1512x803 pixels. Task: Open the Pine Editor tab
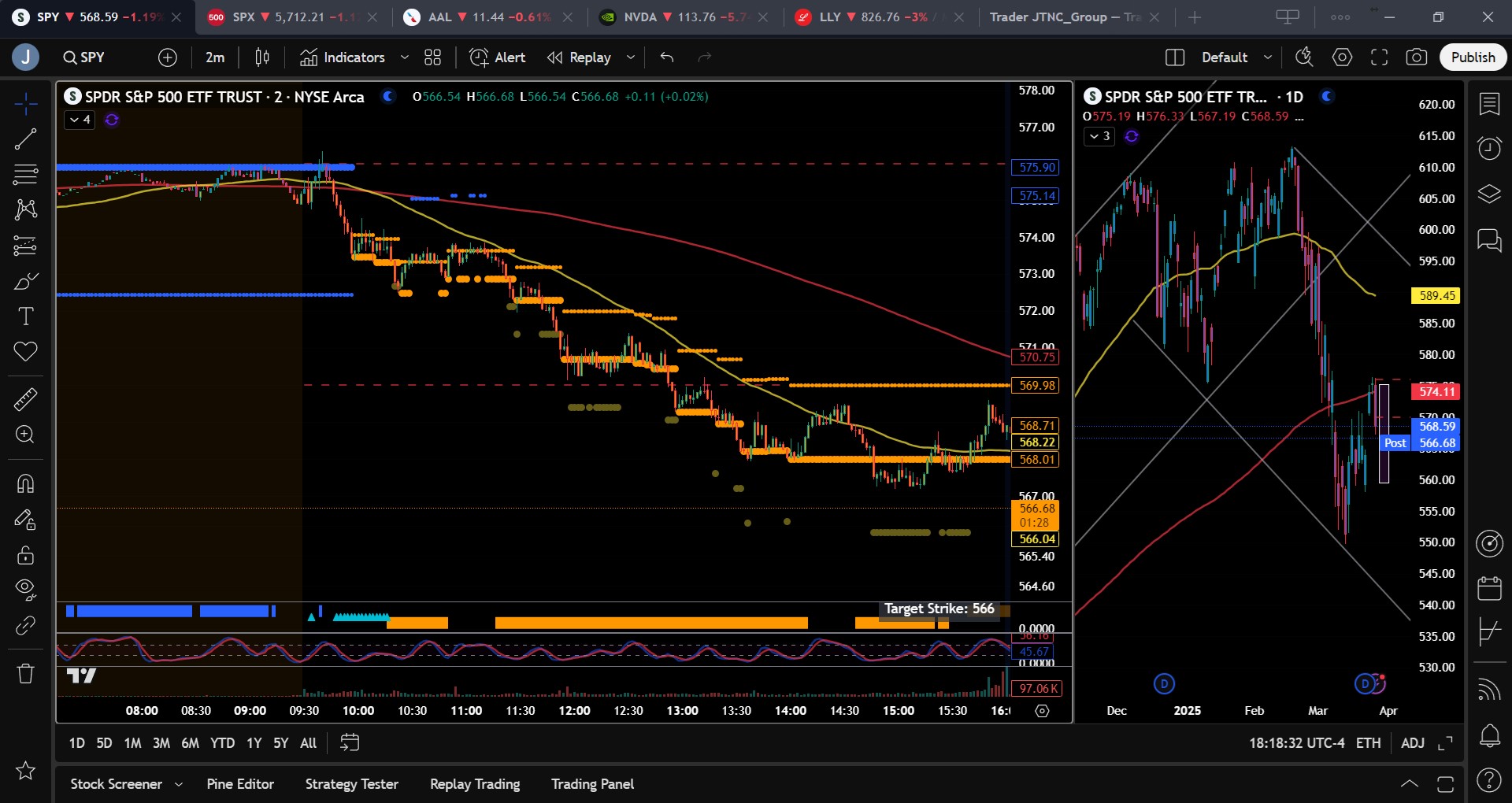pos(240,784)
